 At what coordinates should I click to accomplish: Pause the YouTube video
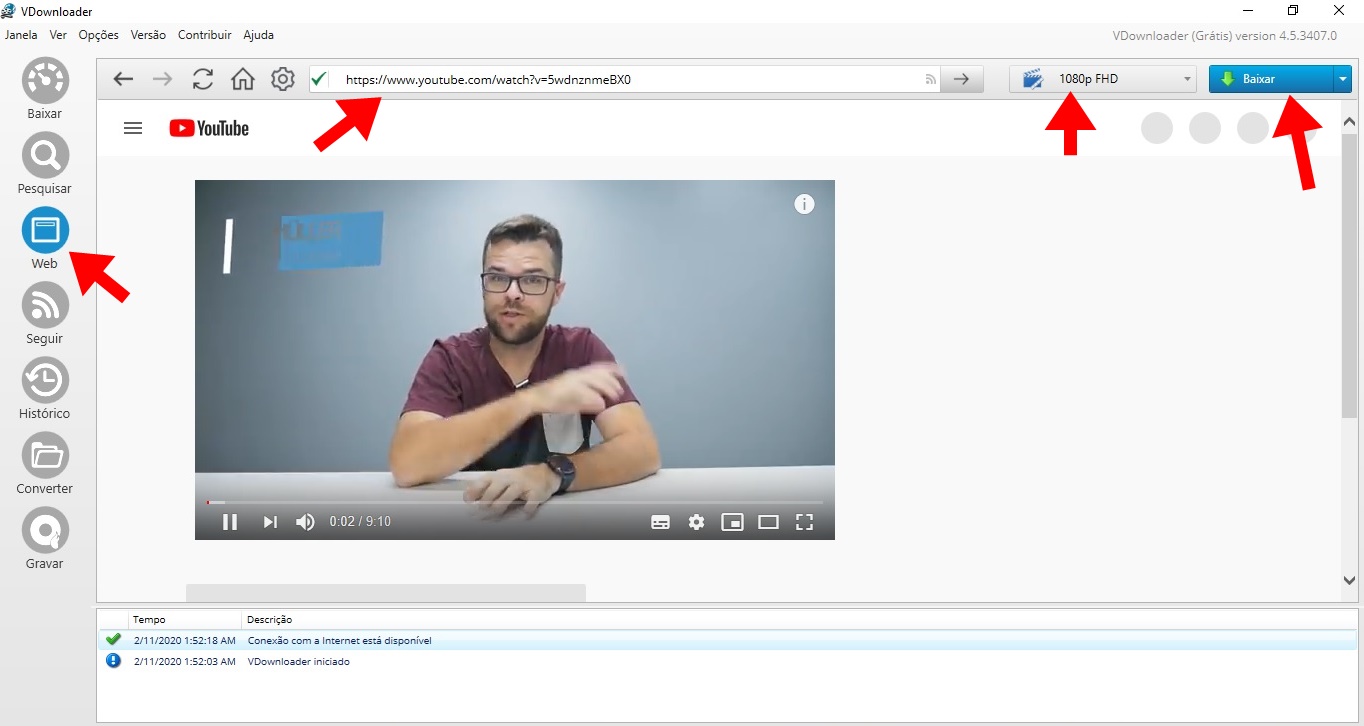[x=230, y=522]
